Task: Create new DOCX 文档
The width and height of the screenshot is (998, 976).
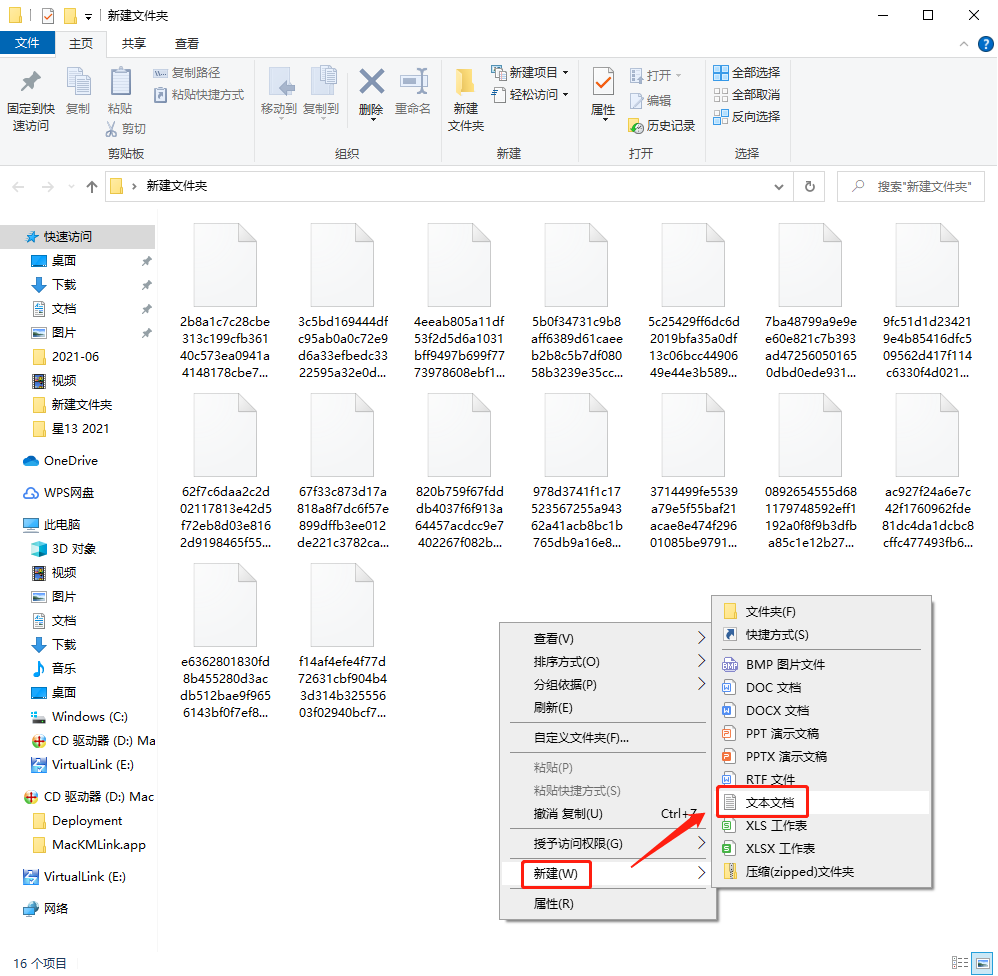Action: [822, 711]
